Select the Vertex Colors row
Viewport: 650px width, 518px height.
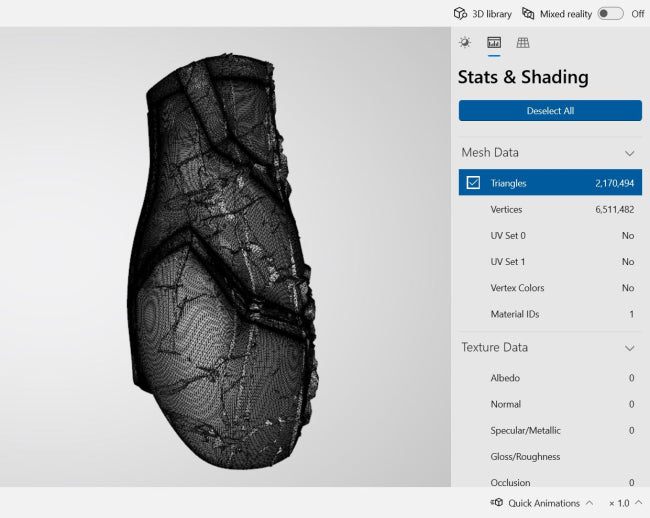coord(550,288)
